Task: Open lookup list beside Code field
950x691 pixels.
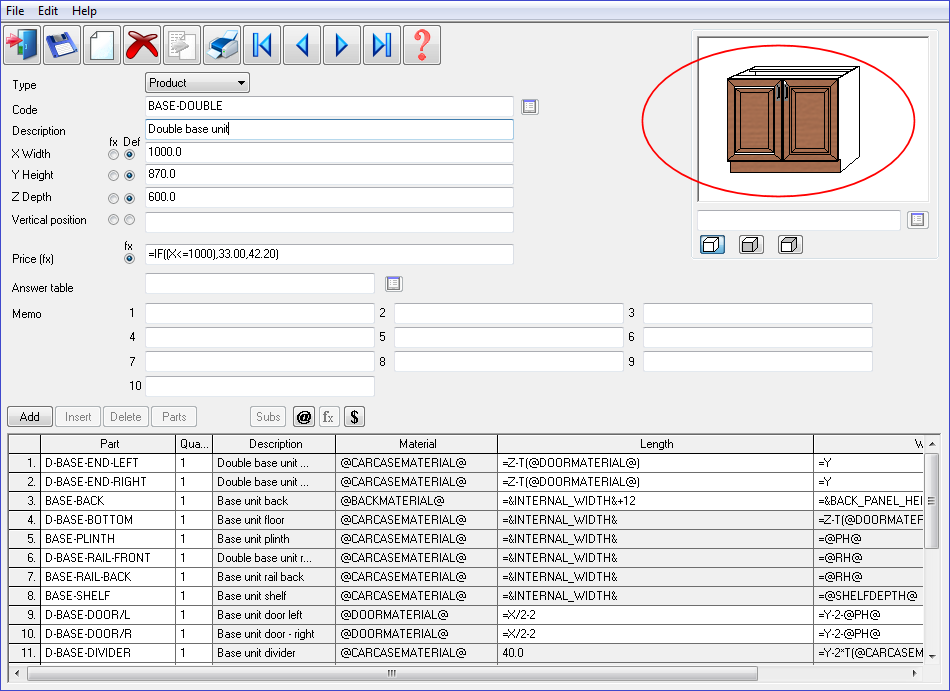Action: tap(530, 107)
